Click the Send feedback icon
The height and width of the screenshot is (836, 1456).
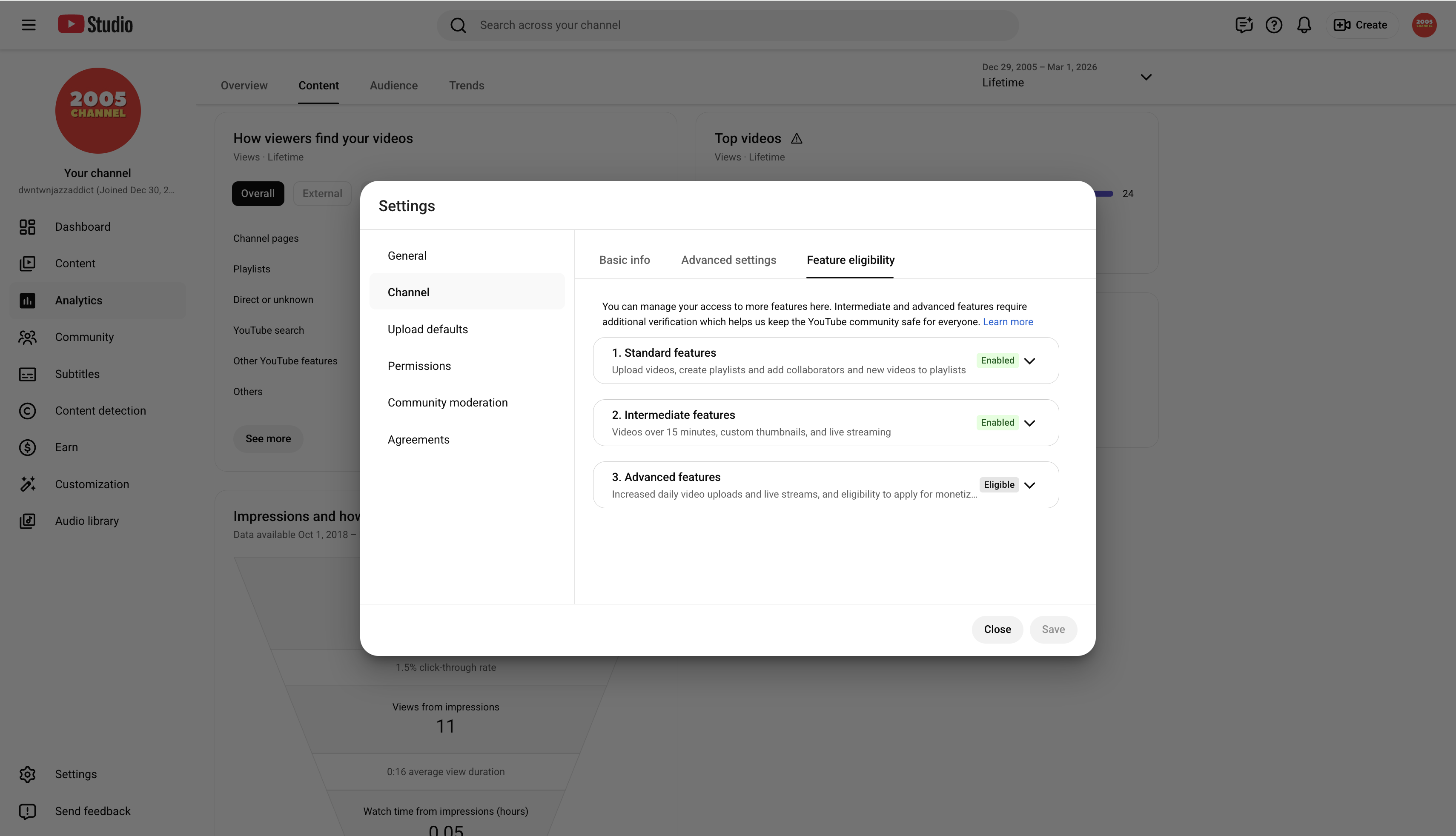(28, 811)
